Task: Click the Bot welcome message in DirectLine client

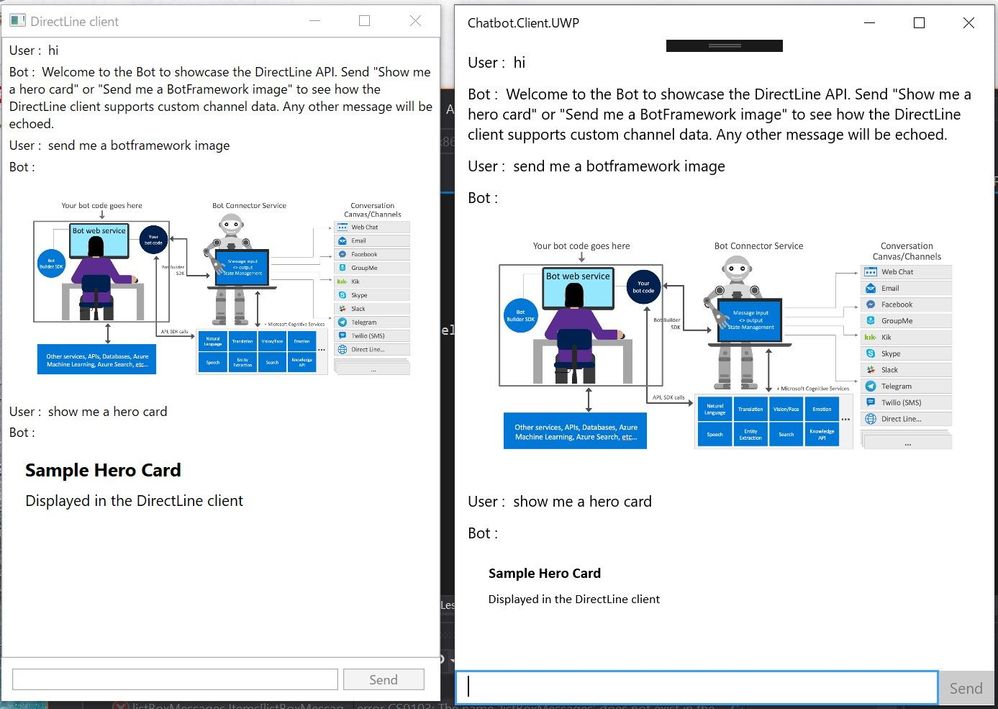Action: (x=220, y=97)
